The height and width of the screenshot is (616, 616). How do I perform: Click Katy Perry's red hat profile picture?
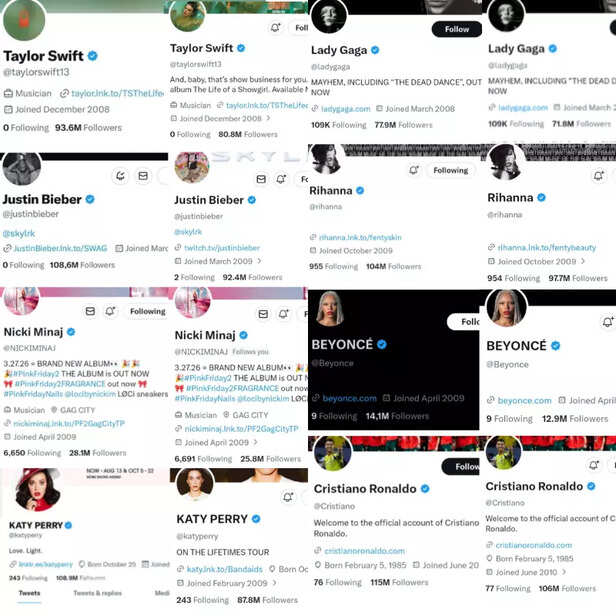coord(37,490)
